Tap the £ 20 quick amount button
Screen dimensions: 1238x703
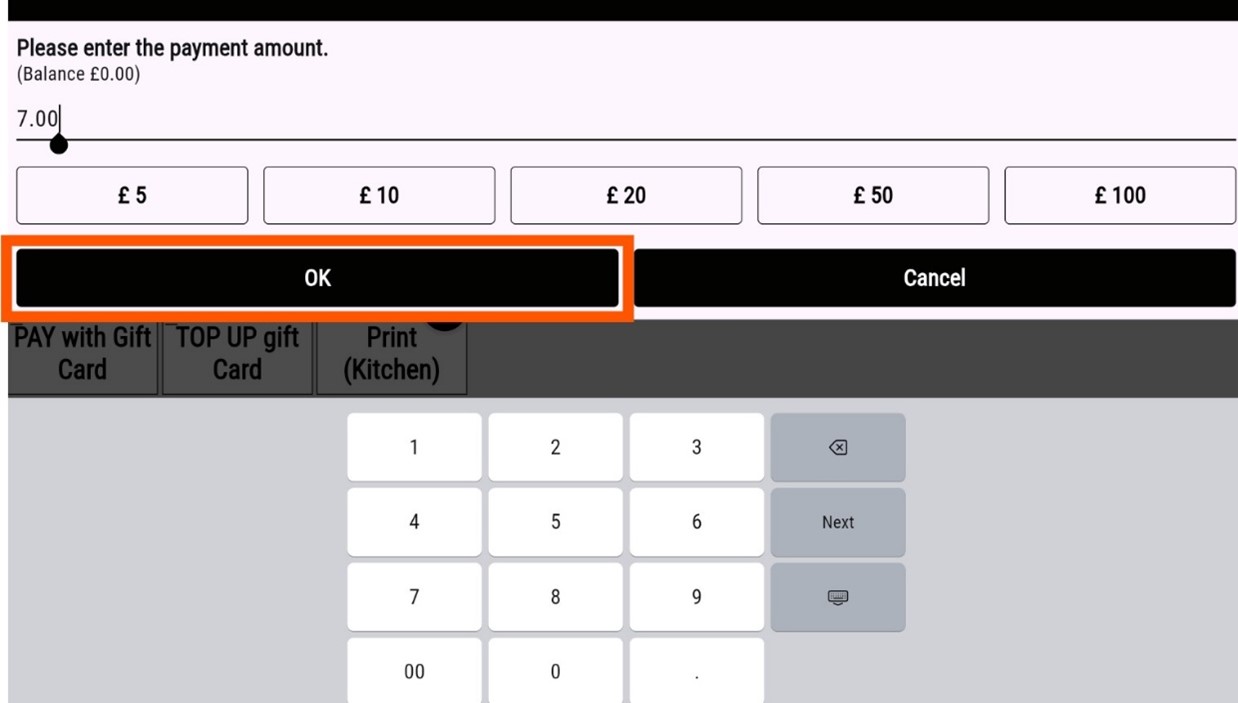click(626, 195)
